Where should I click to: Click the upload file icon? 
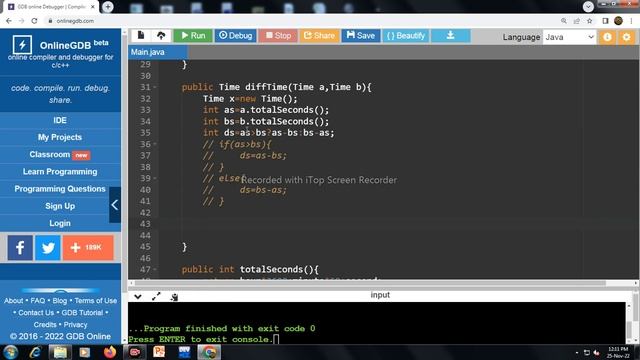click(x=161, y=36)
